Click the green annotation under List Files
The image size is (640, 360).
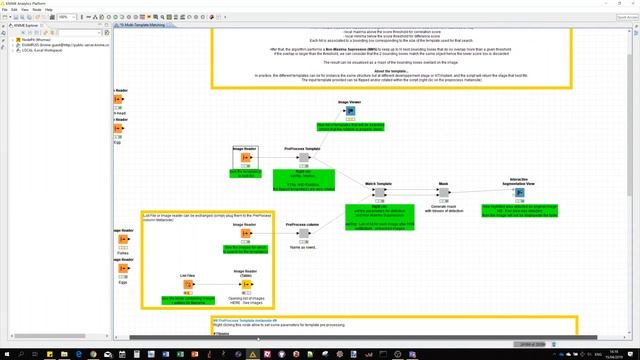[188, 300]
